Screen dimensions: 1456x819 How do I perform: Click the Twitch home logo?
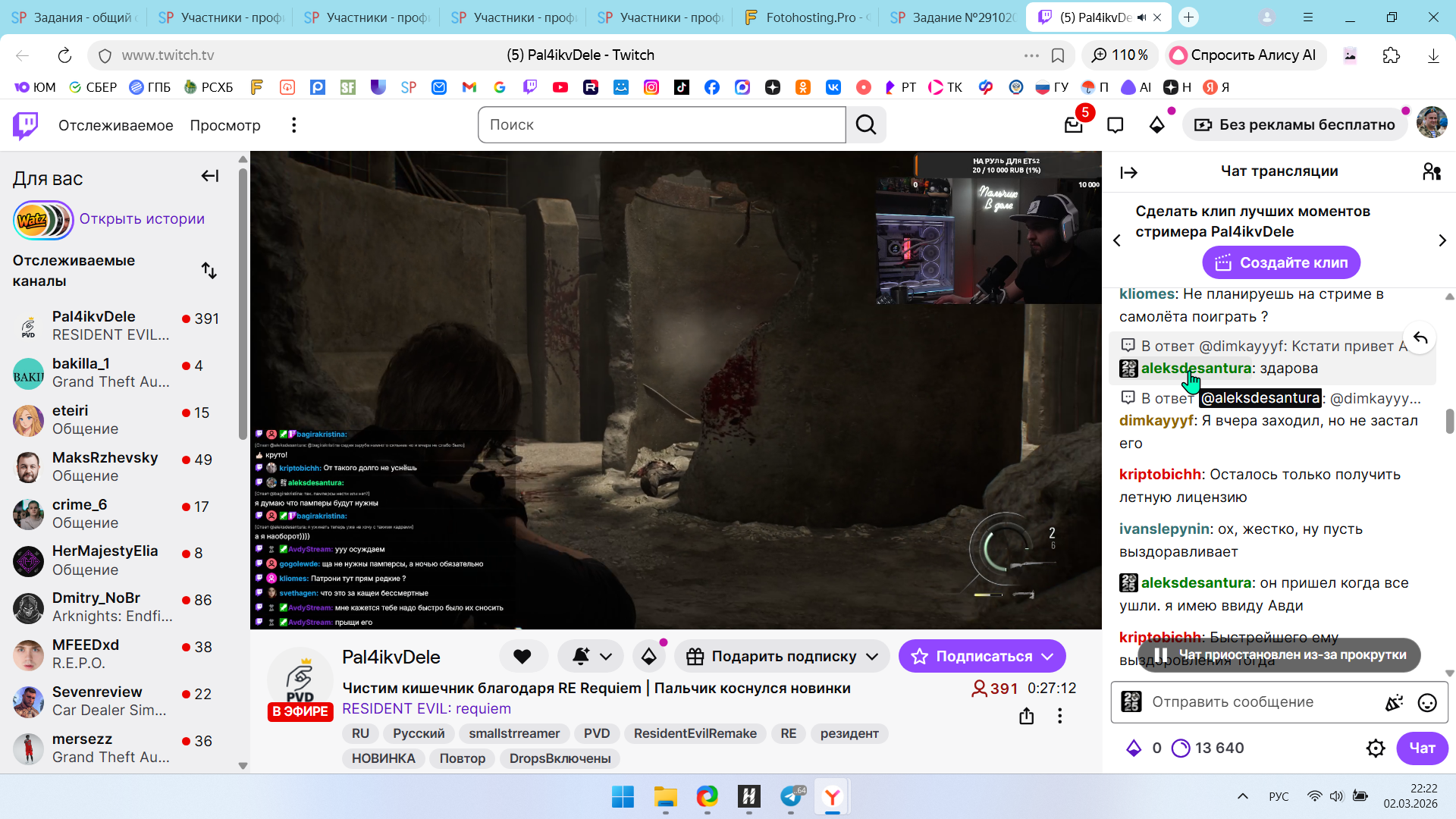(26, 125)
